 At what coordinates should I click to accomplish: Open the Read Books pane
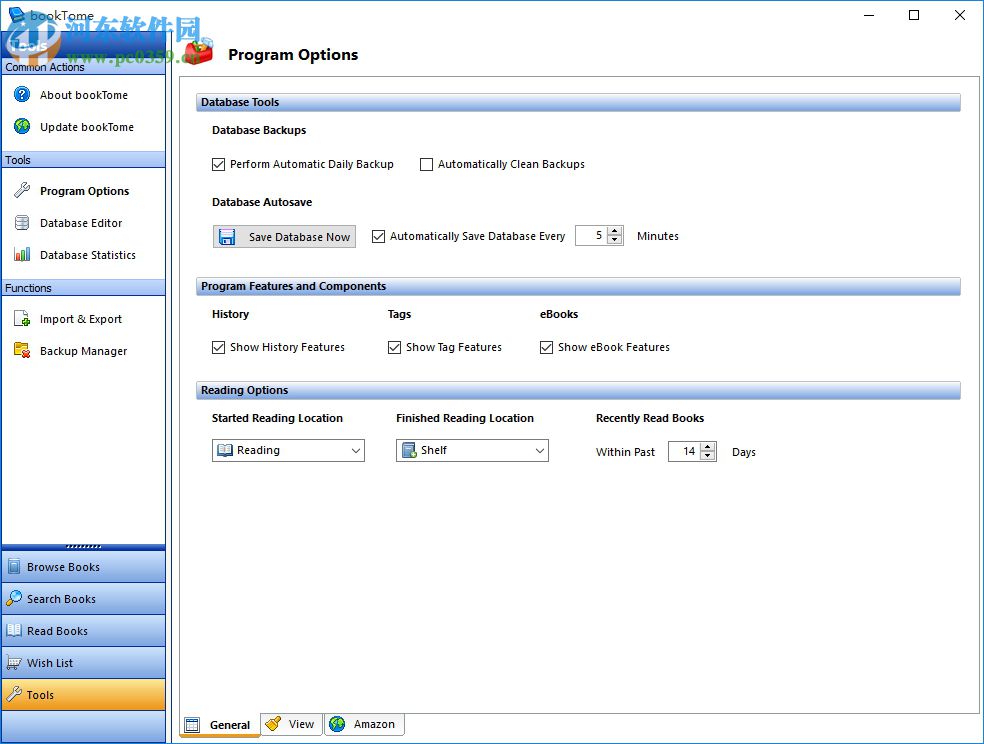tap(83, 630)
